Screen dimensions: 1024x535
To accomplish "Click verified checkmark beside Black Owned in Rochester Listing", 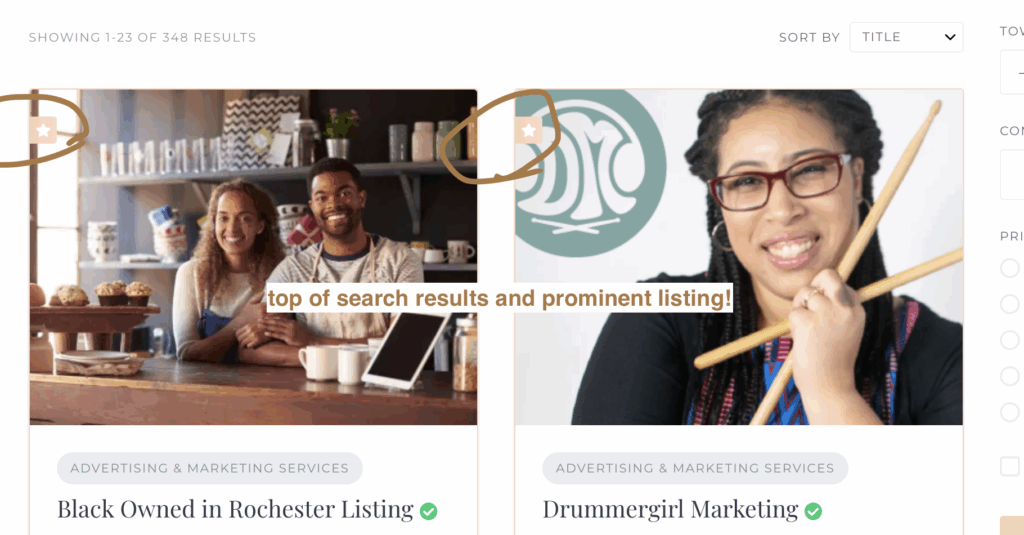I will [428, 511].
